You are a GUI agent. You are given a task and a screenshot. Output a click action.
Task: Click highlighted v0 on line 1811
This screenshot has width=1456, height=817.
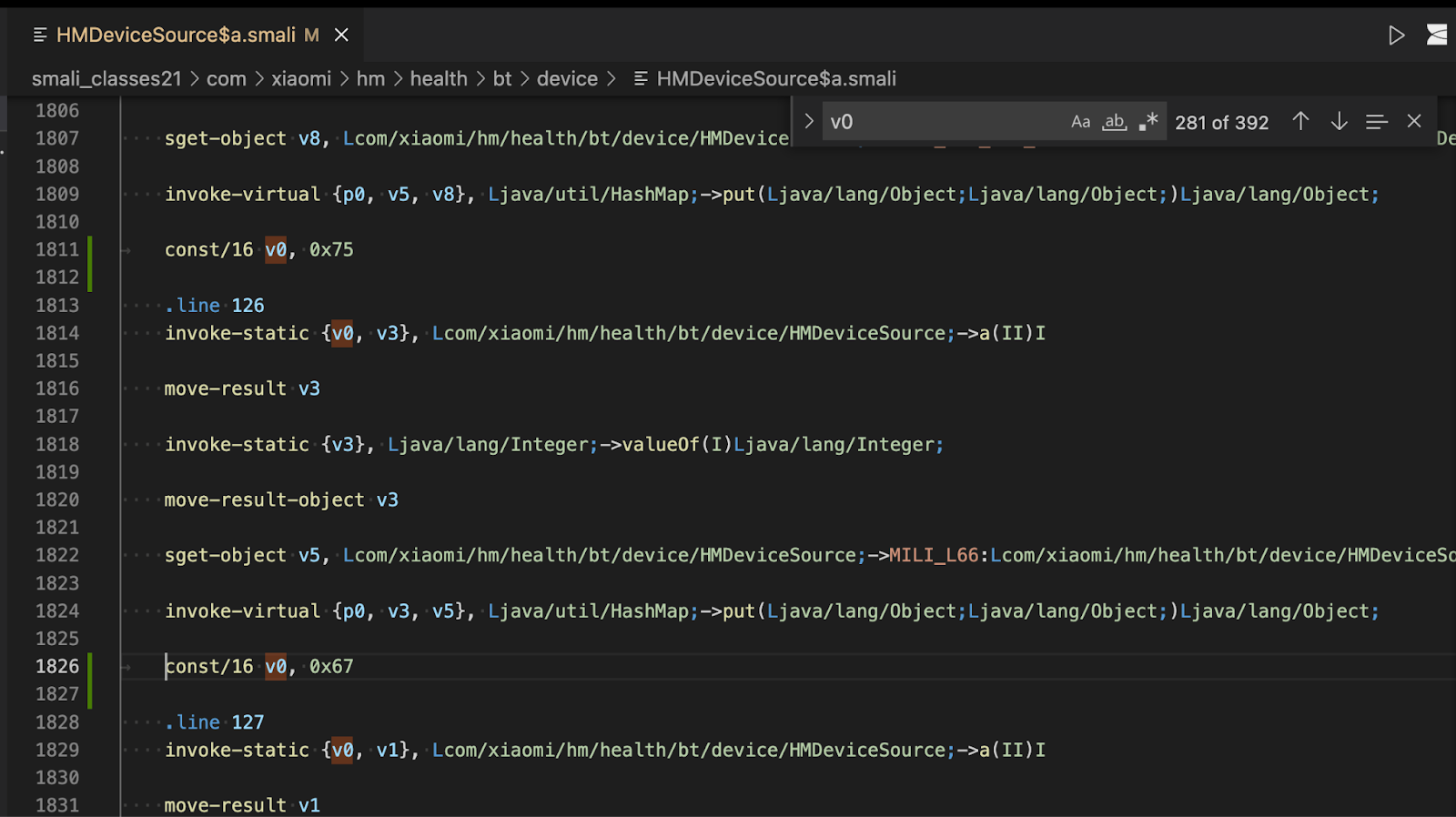click(276, 249)
